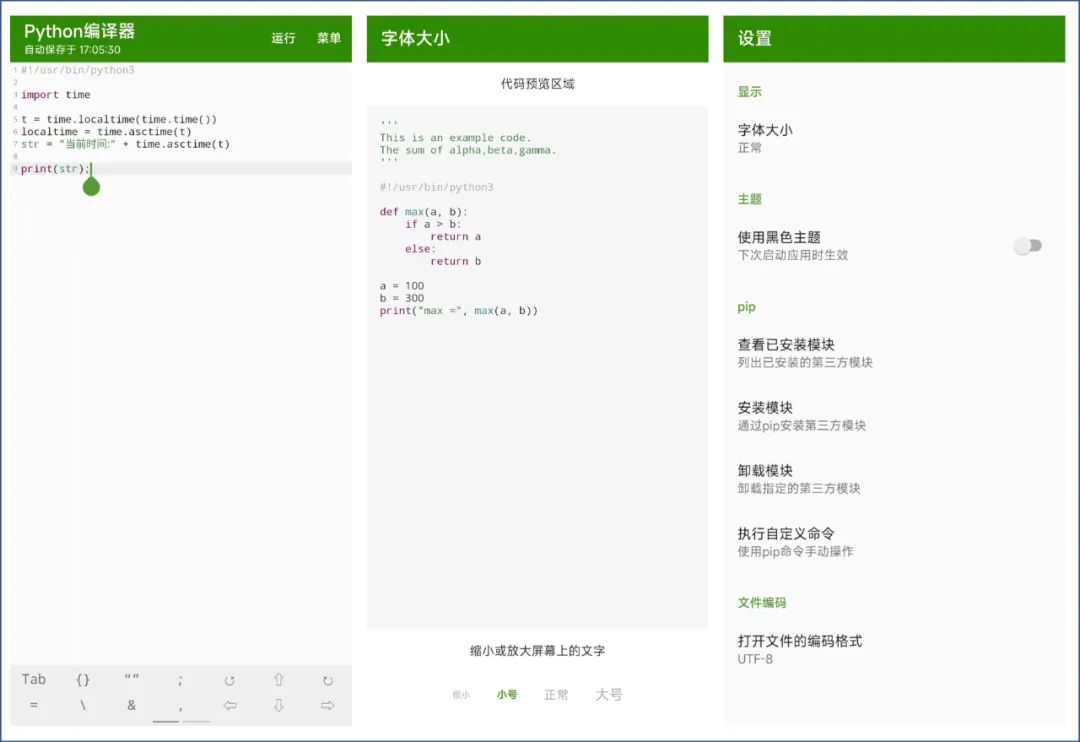The width and height of the screenshot is (1080, 742).
Task: Click 'def max(a, b):' in the preview
Action: pyautogui.click(x=424, y=212)
